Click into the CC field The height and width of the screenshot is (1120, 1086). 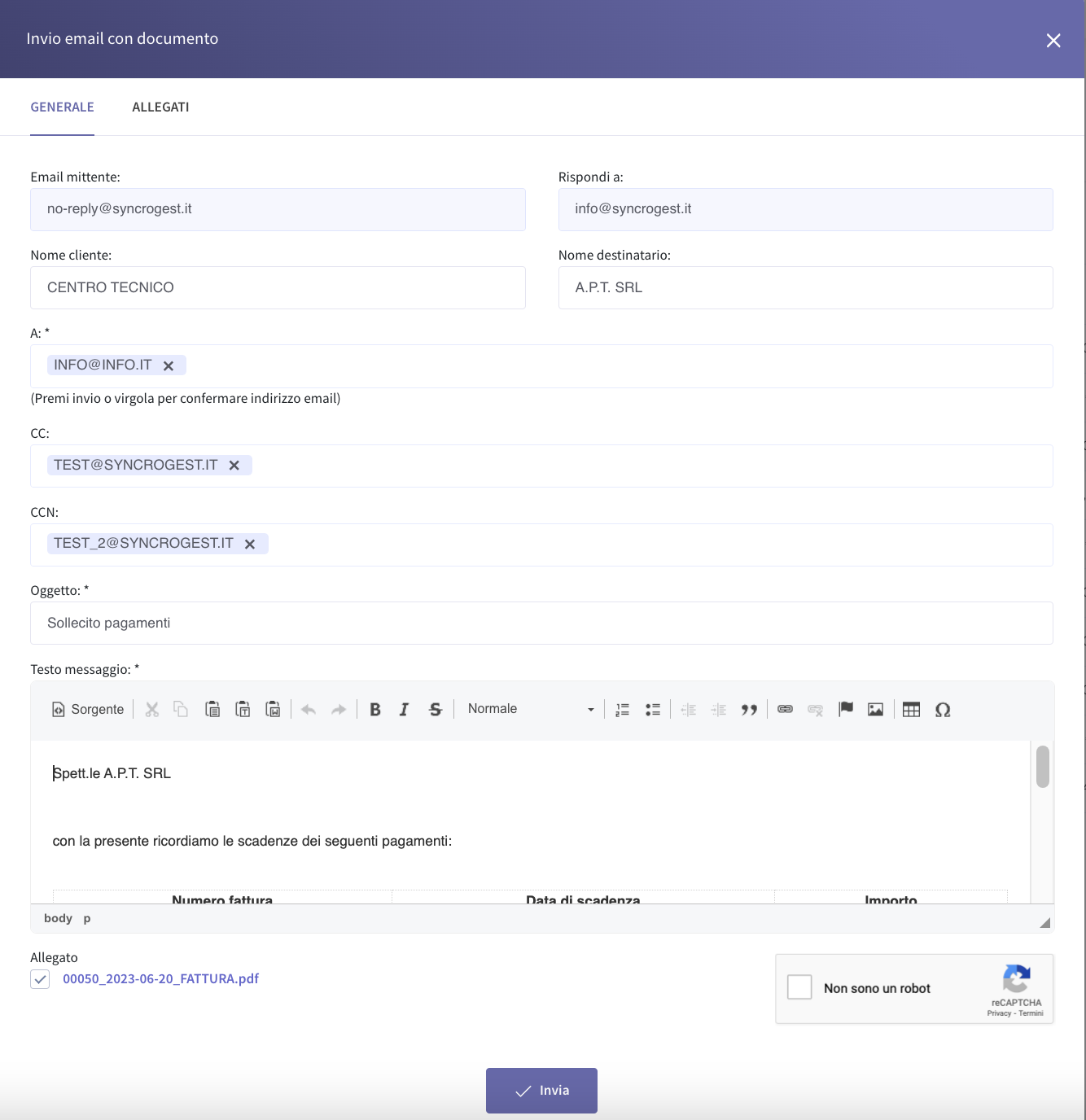tap(541, 466)
